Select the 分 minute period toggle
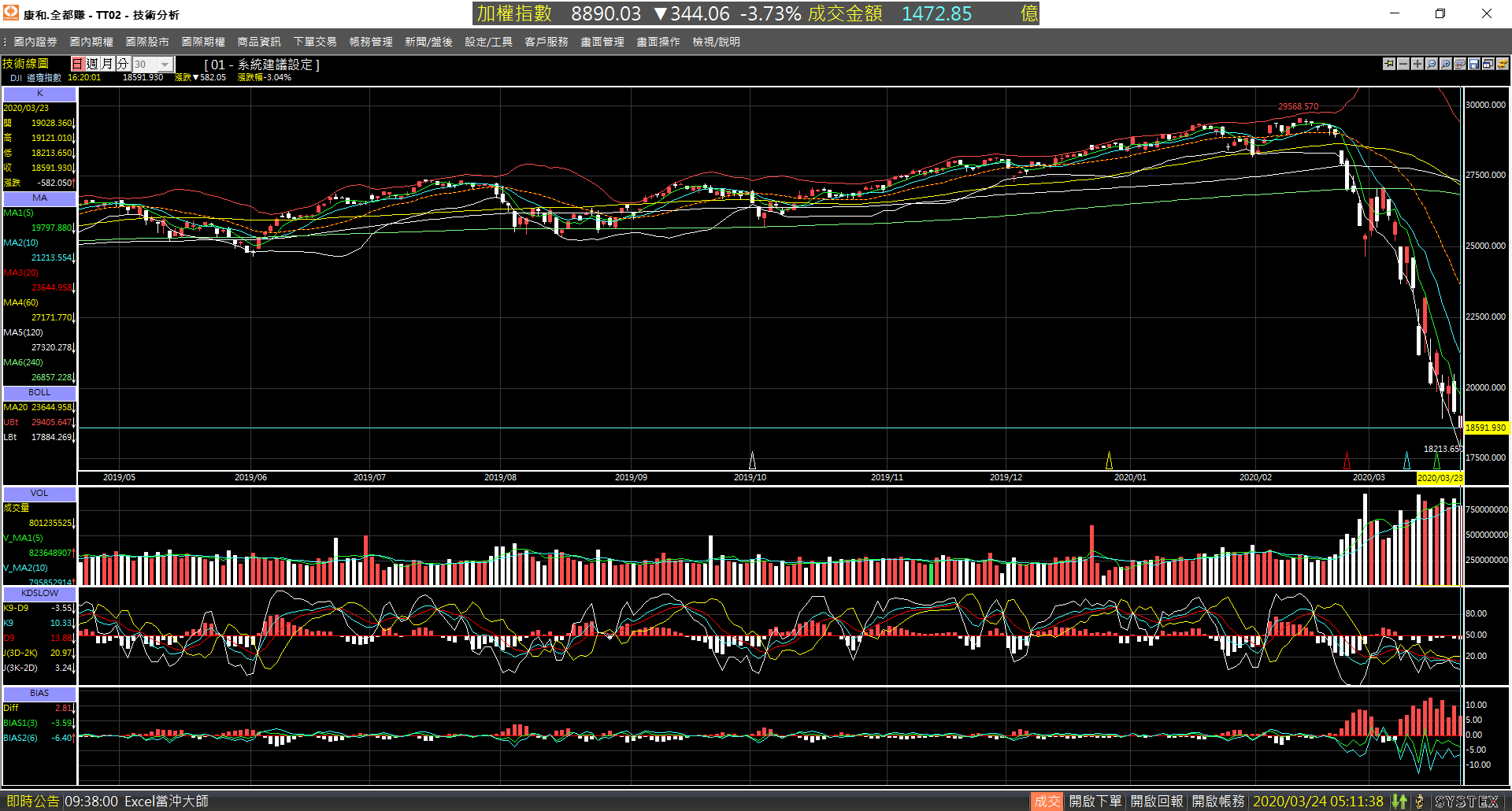1512x811 pixels. click(x=122, y=64)
